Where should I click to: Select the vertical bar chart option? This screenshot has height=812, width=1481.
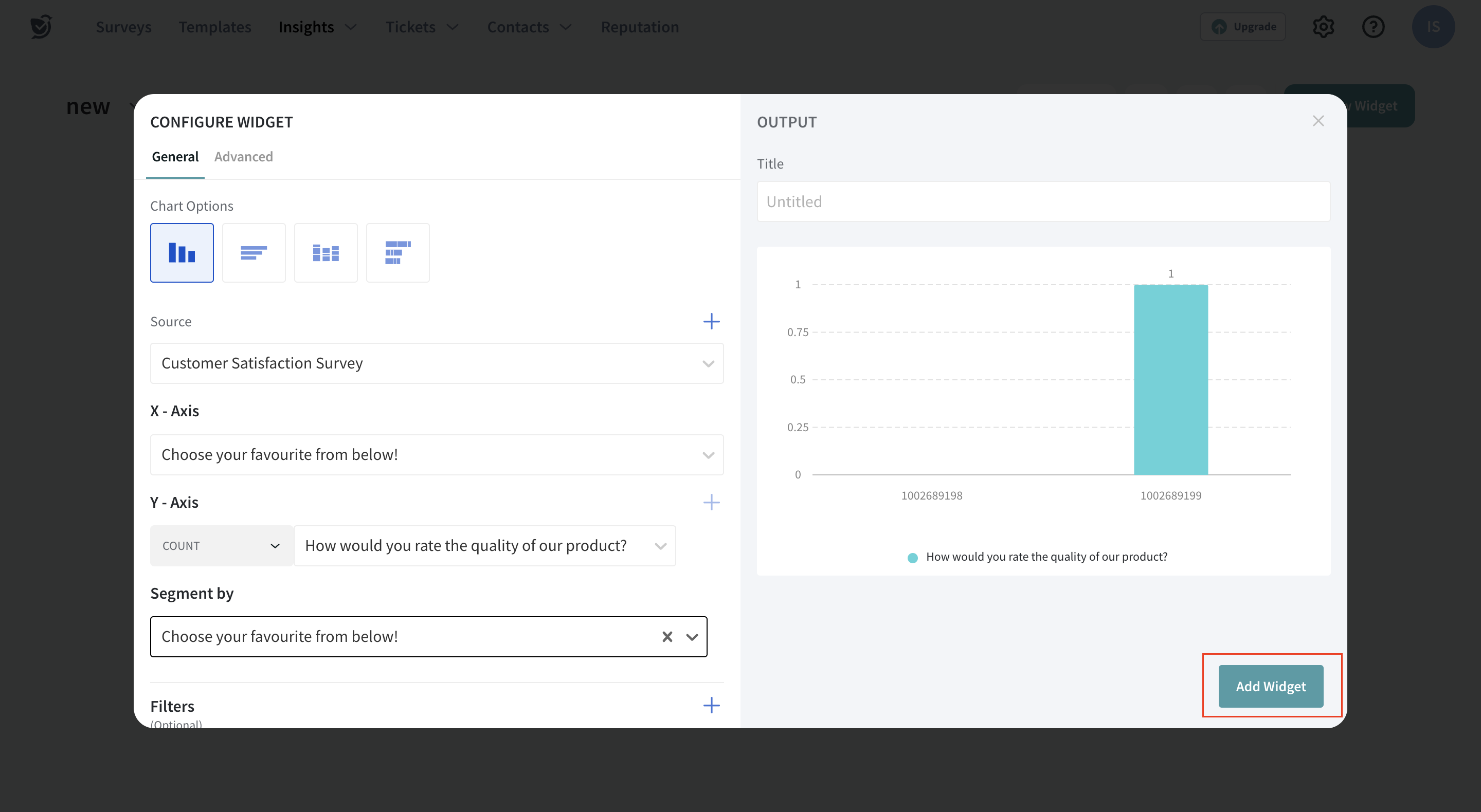(182, 253)
